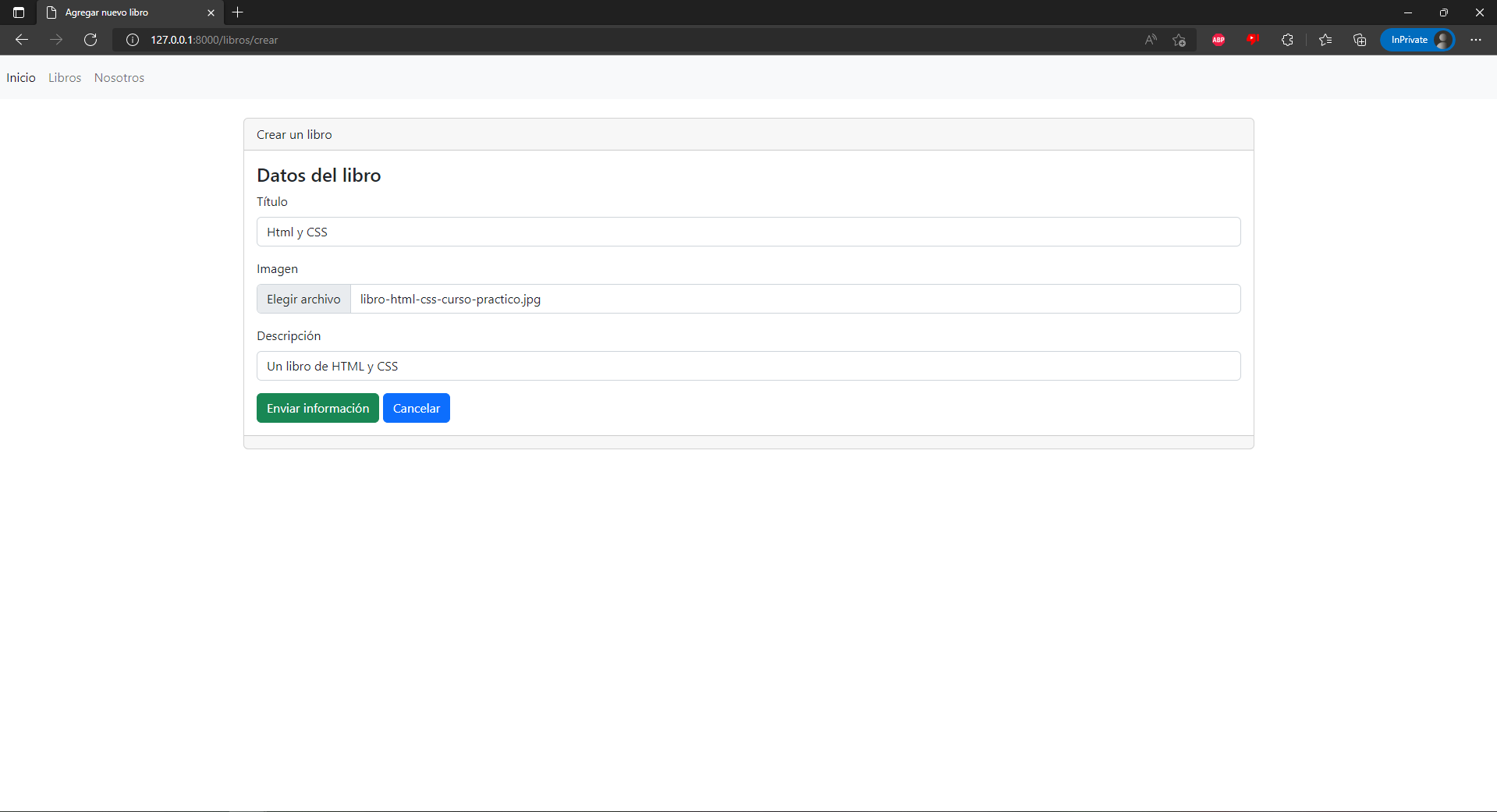Add this page to favorites
Viewport: 1497px width, 812px height.
click(x=1179, y=40)
